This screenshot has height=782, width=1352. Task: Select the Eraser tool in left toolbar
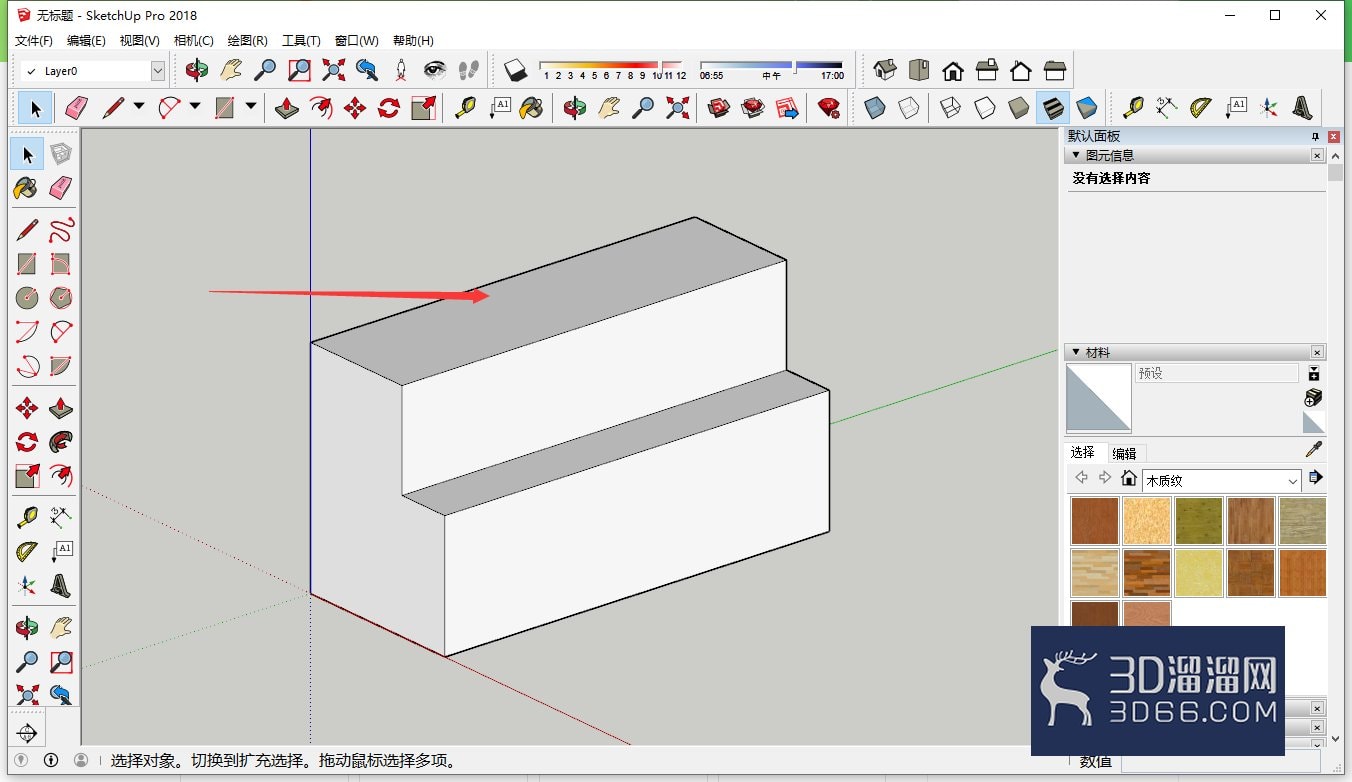click(61, 187)
